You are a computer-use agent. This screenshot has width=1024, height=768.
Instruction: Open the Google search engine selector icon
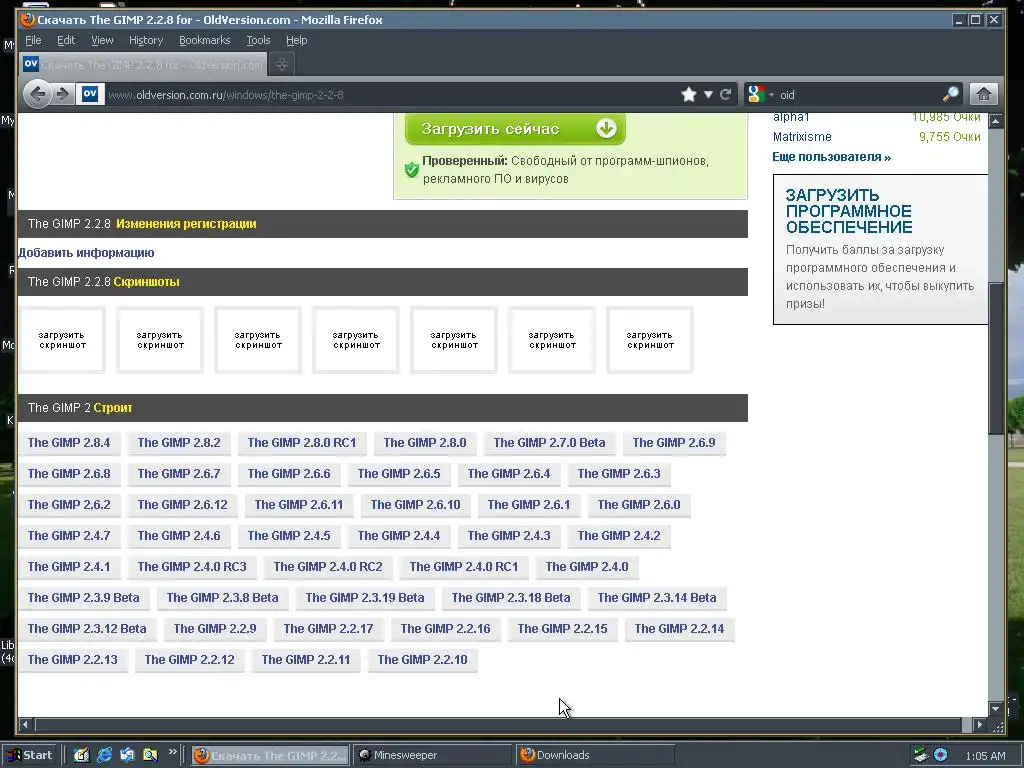pyautogui.click(x=756, y=95)
